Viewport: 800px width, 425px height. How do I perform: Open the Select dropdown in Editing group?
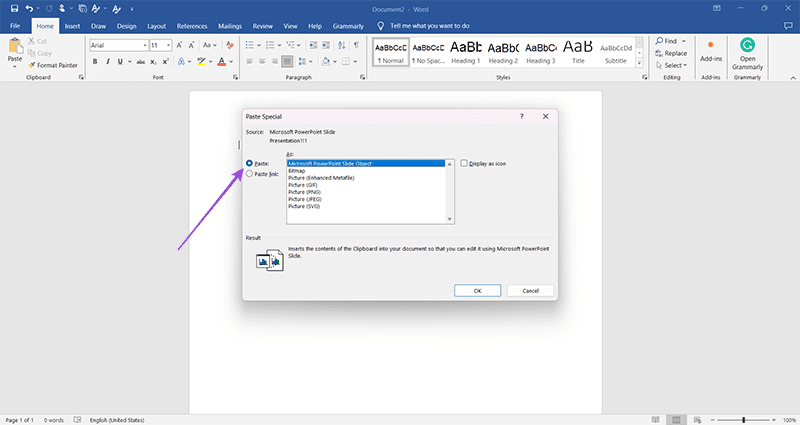point(671,65)
